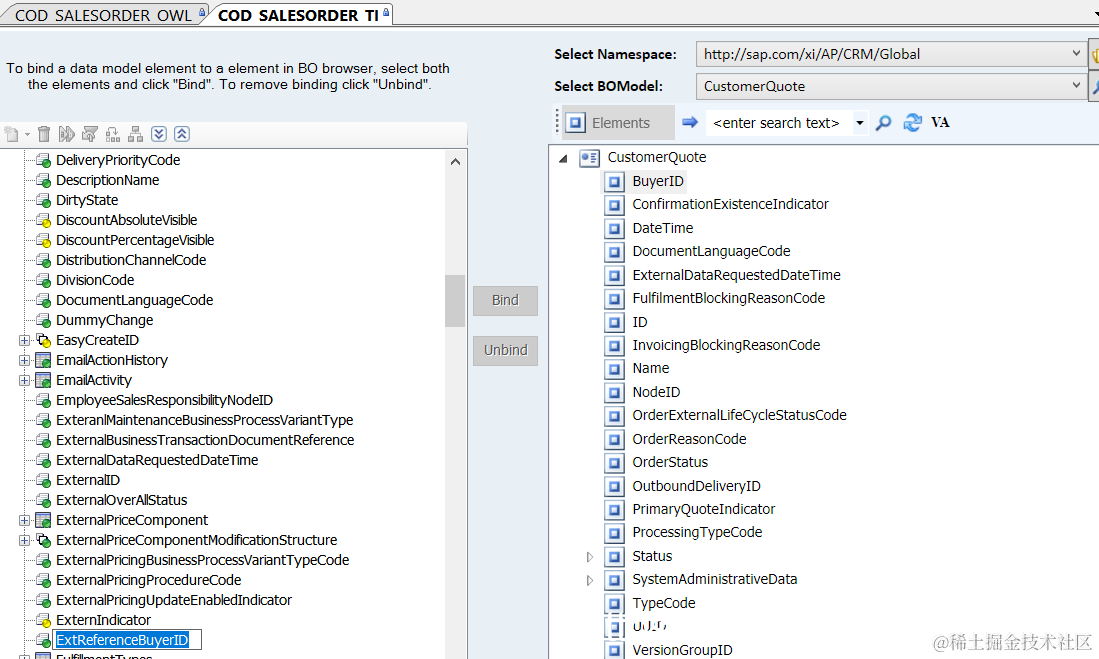Click the funnel filter toolbar icon

[x=90, y=134]
